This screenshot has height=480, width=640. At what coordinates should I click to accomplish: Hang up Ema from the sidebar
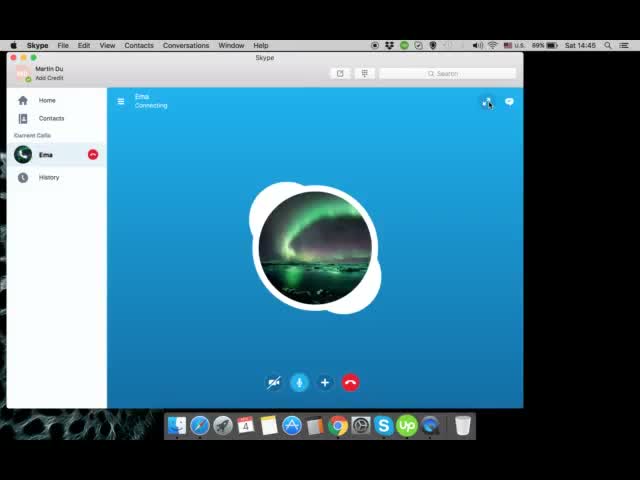[93, 155]
